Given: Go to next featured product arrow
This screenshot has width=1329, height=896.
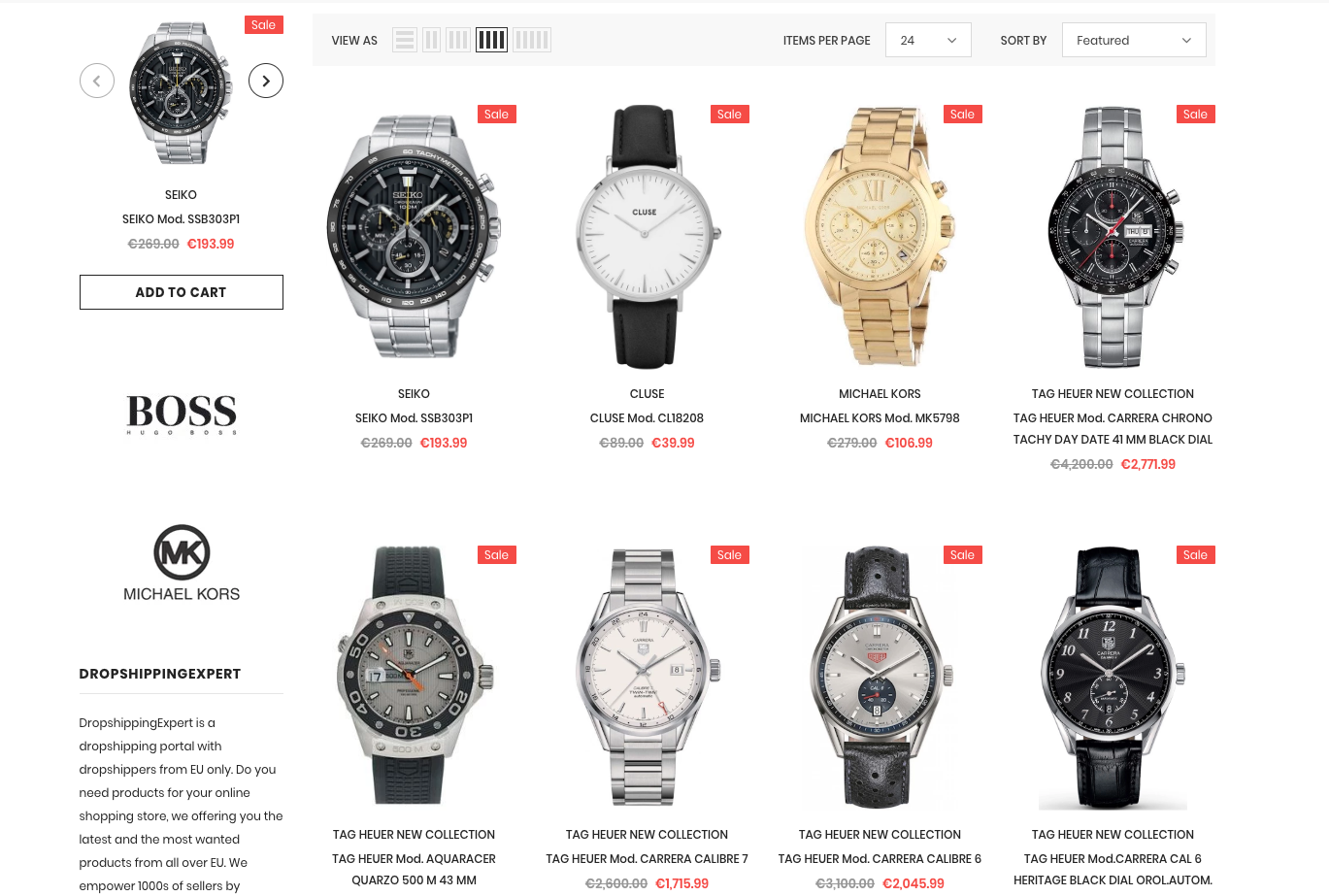Looking at the screenshot, I should pos(266,81).
